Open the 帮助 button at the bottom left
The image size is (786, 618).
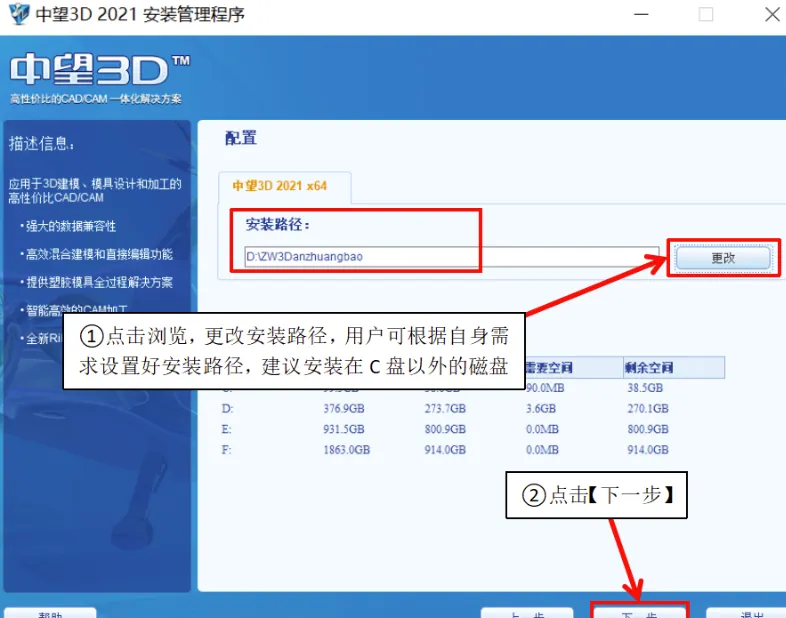(50, 612)
